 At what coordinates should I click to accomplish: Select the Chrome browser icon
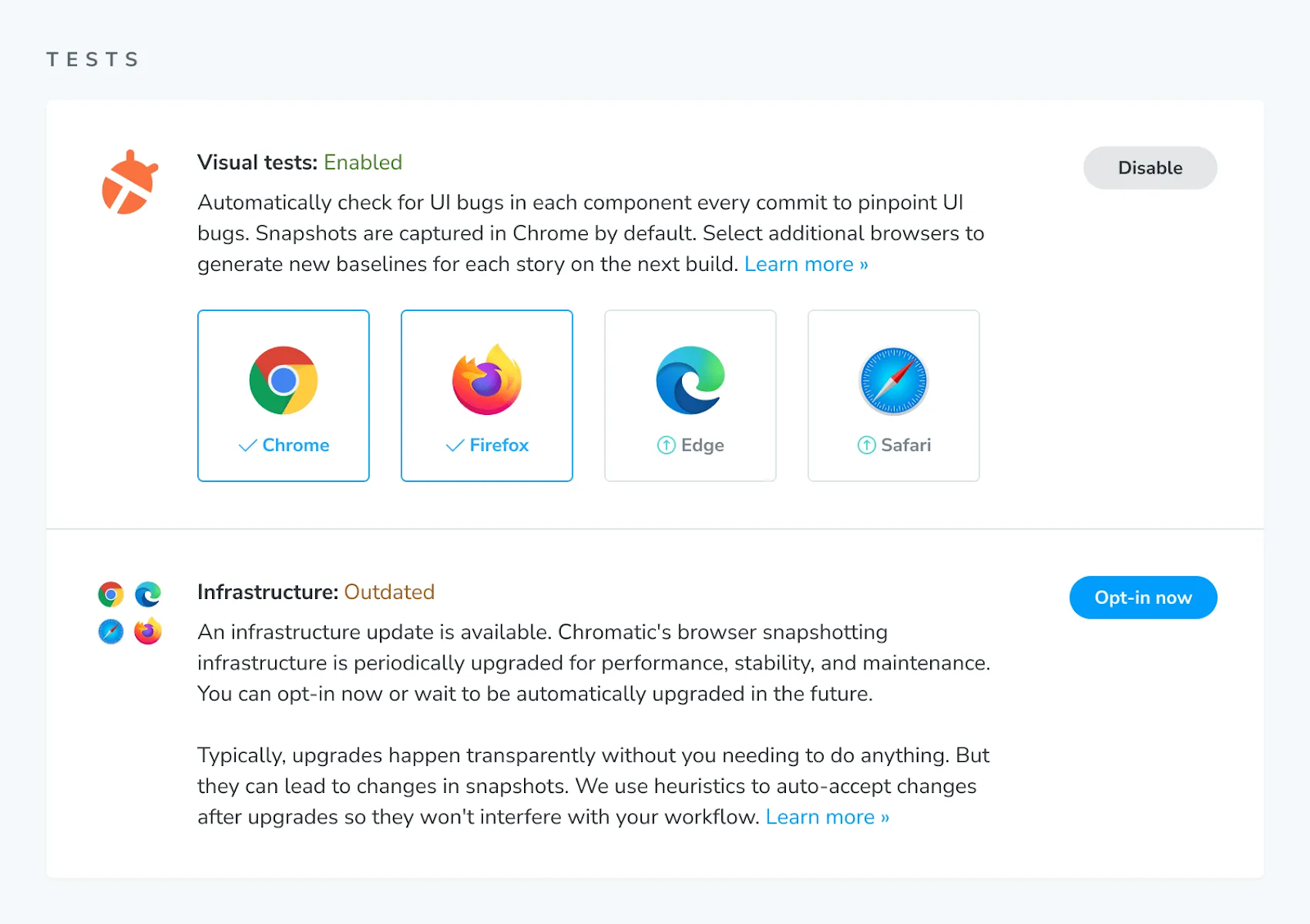point(283,379)
